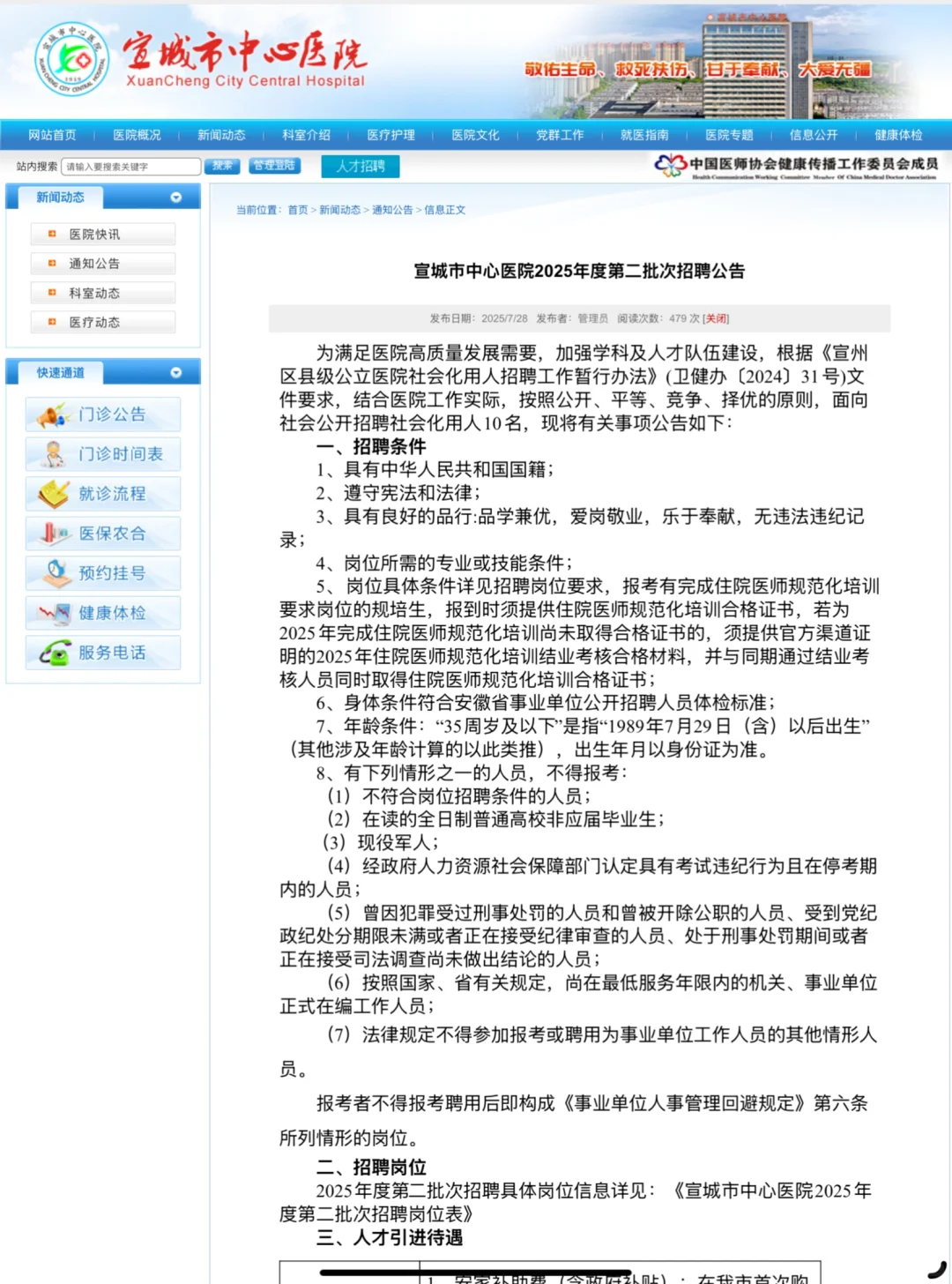The image size is (952, 1284).
Task: Open 医院概况 menu item
Action: [x=137, y=135]
